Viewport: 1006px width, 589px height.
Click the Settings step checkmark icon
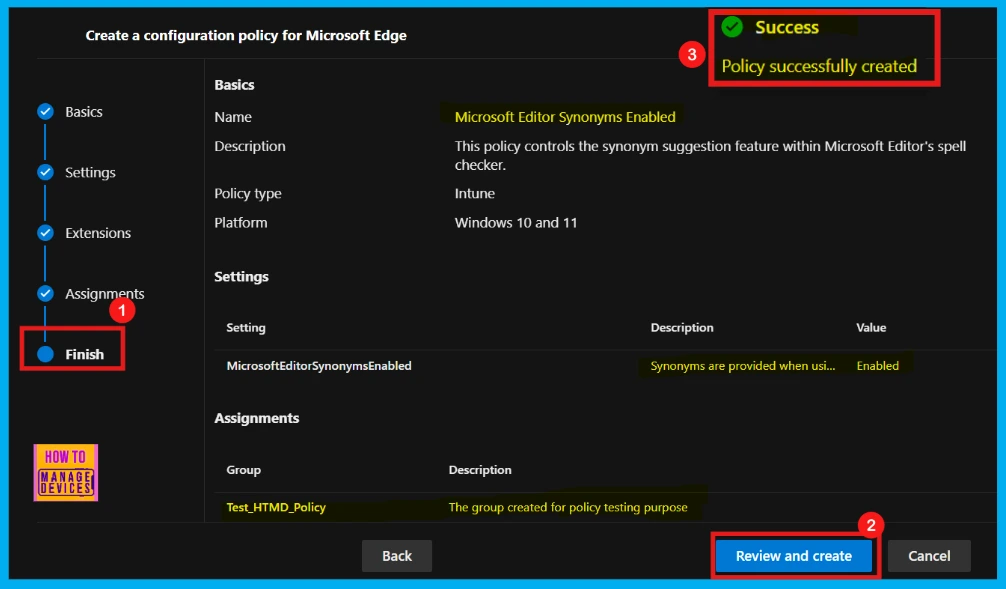click(x=45, y=172)
